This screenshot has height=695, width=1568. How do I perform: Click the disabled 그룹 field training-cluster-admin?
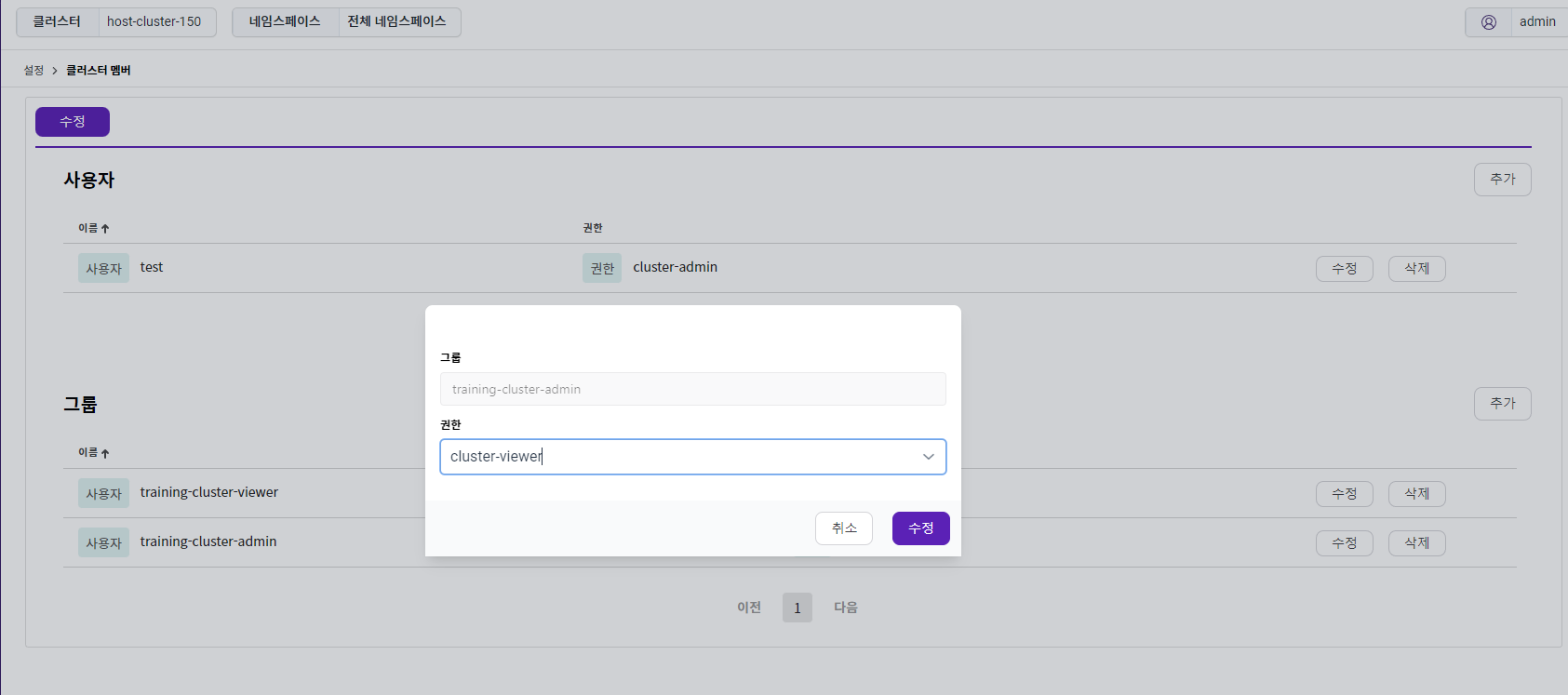(x=692, y=389)
